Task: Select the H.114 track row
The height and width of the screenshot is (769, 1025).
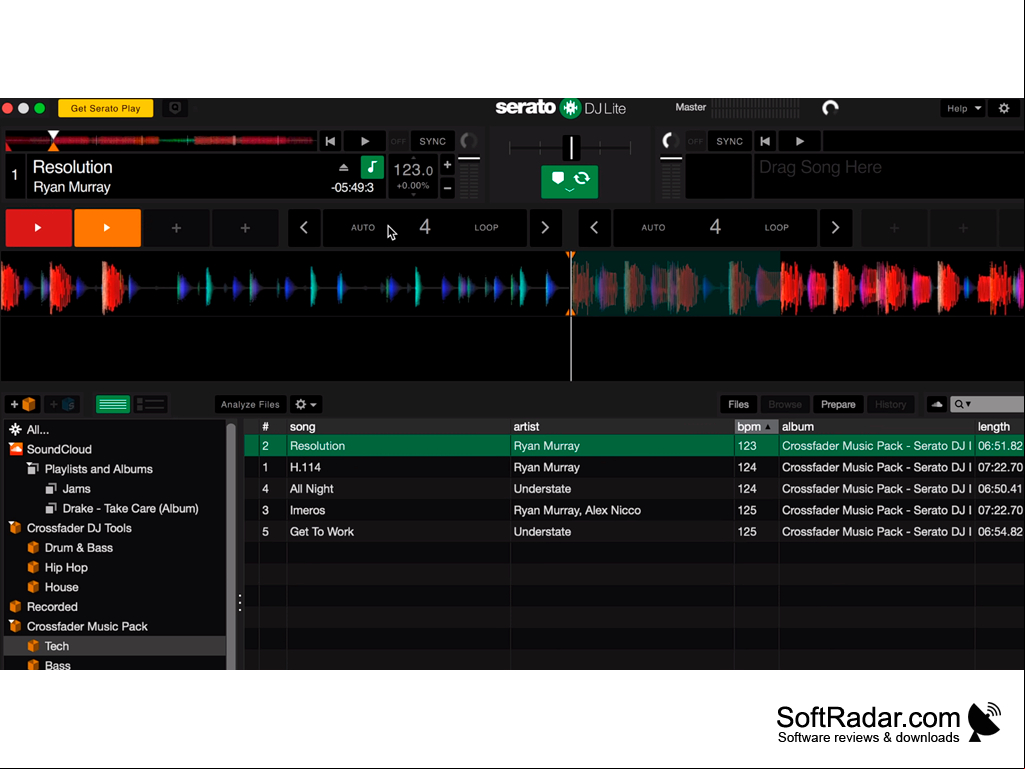Action: 634,467
